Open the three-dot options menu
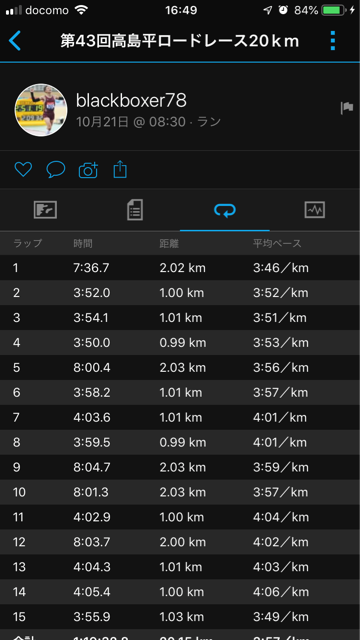The image size is (360, 640). click(333, 41)
